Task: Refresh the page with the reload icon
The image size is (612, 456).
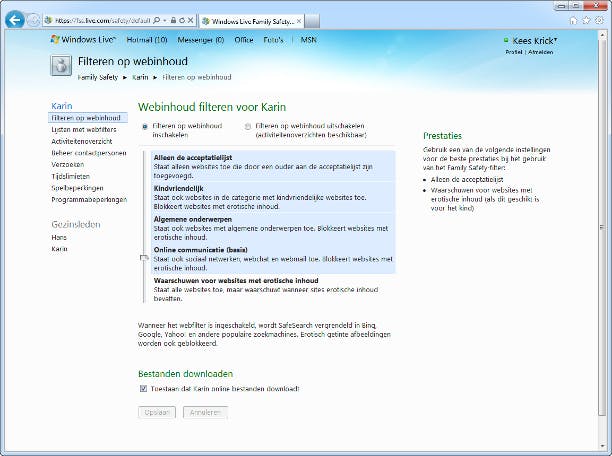Action: 182,20
